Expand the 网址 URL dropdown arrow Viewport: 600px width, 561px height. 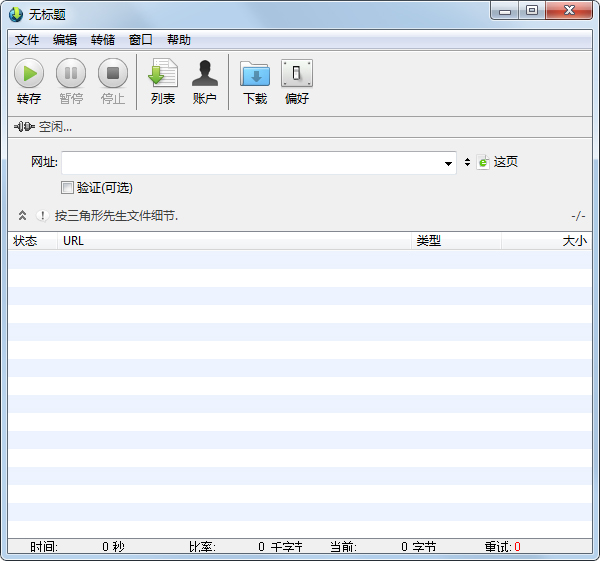pyautogui.click(x=449, y=163)
